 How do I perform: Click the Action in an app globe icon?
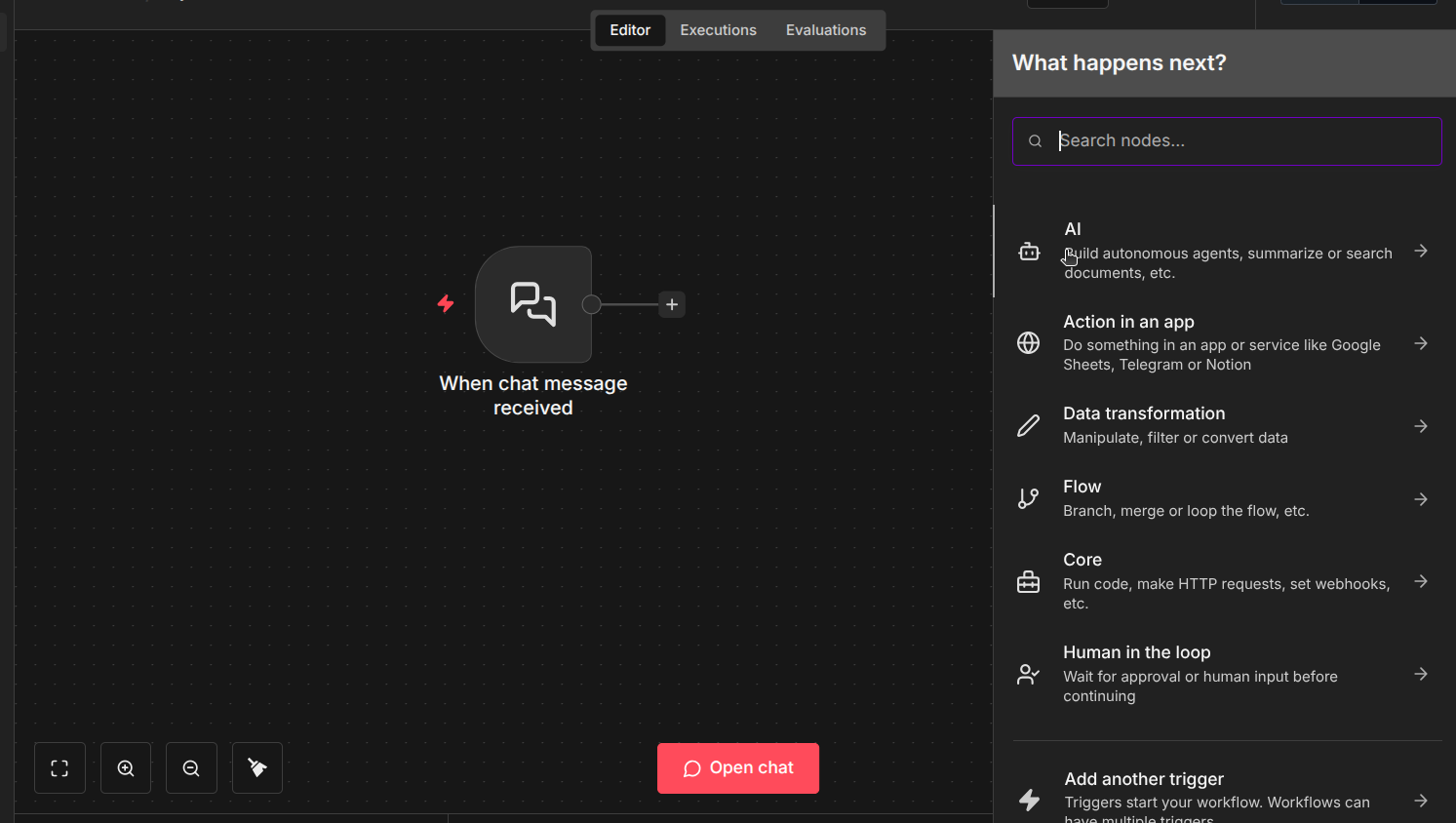pos(1029,343)
